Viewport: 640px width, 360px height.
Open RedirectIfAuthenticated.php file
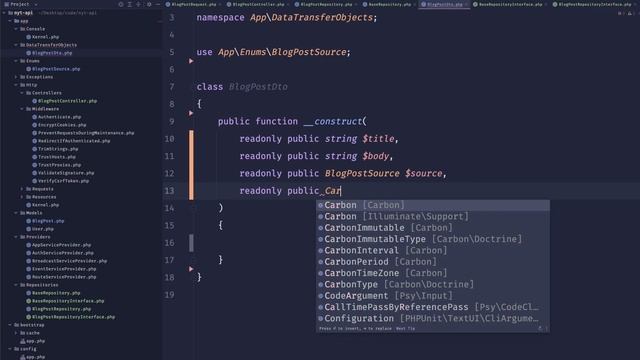(x=71, y=141)
